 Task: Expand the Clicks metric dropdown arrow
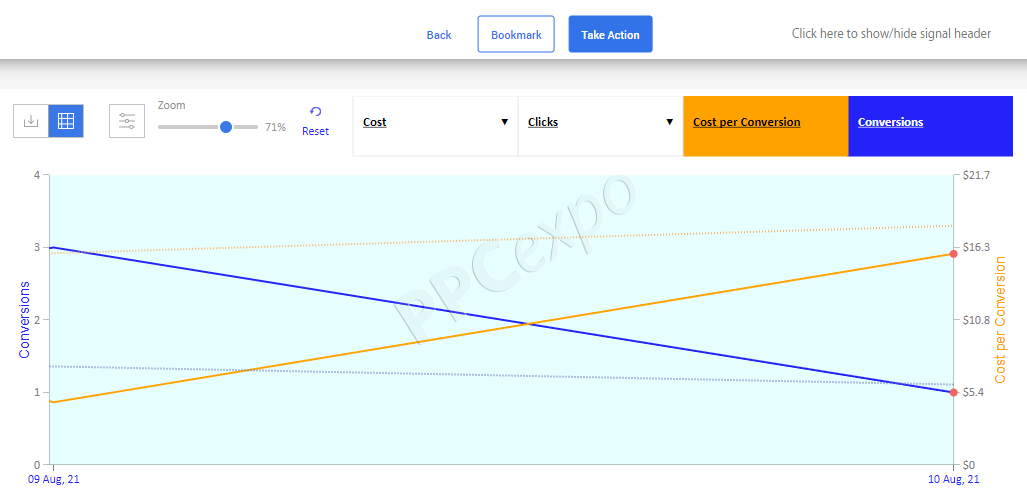click(x=669, y=122)
